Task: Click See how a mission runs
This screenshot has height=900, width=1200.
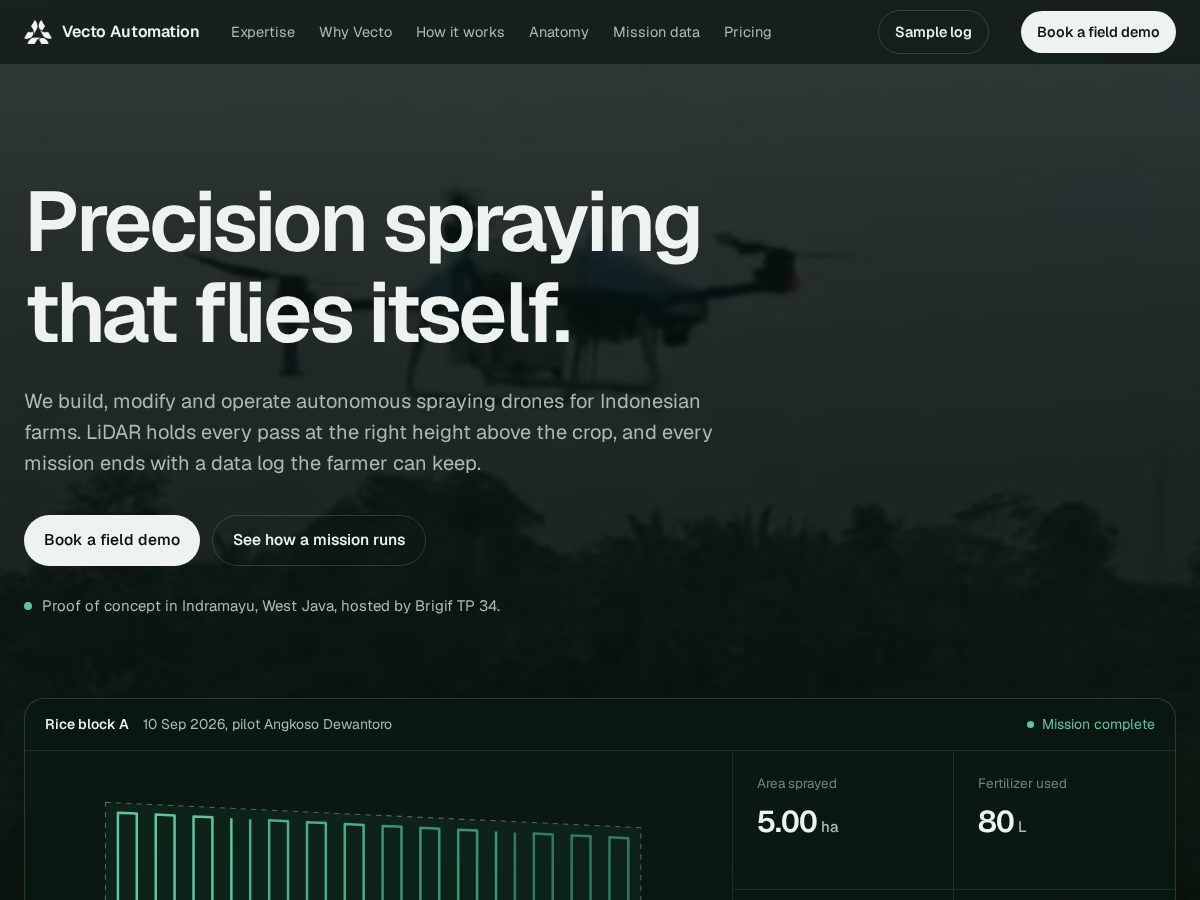Action: coord(319,540)
